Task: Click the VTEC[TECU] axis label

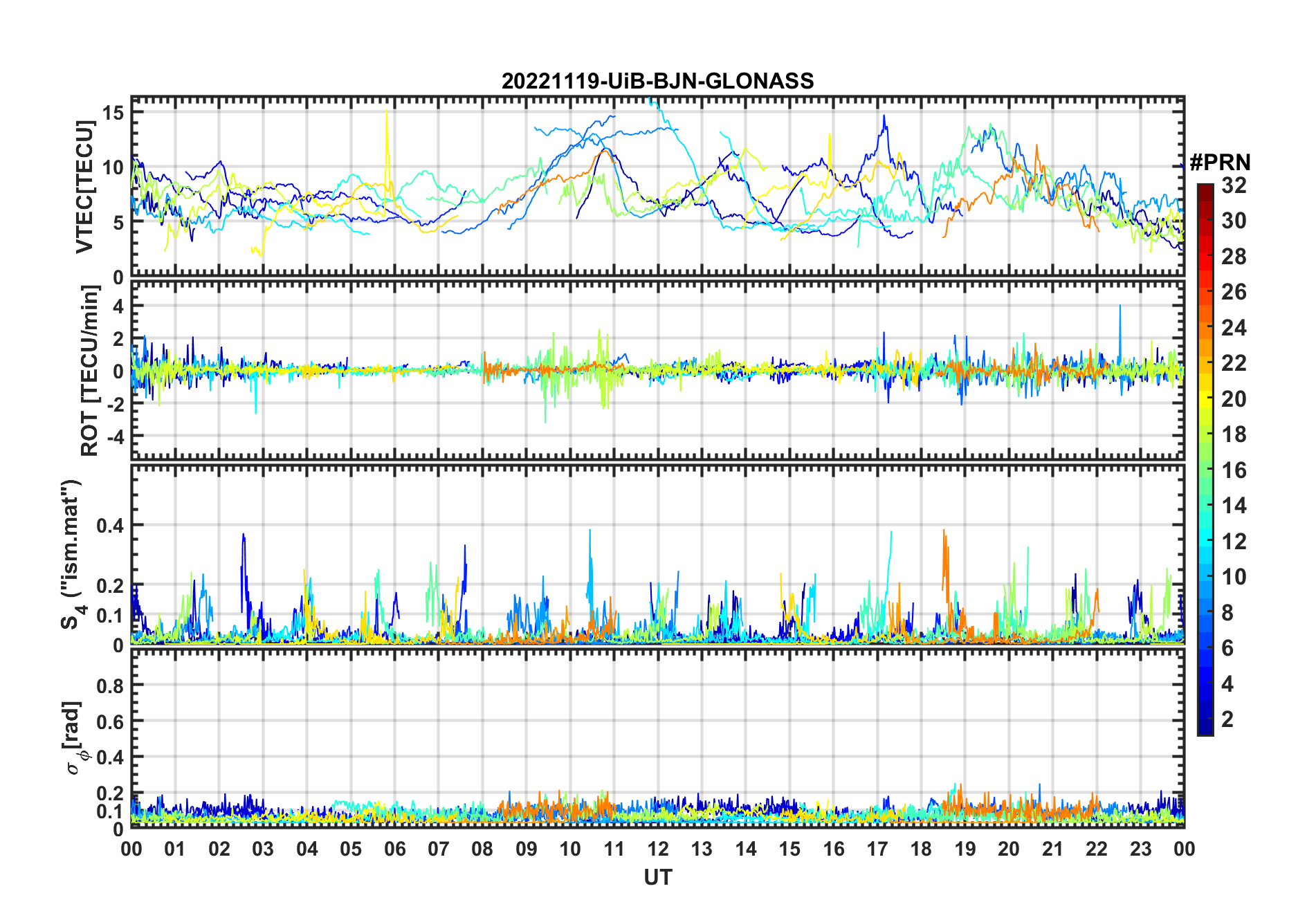Action: (84, 187)
